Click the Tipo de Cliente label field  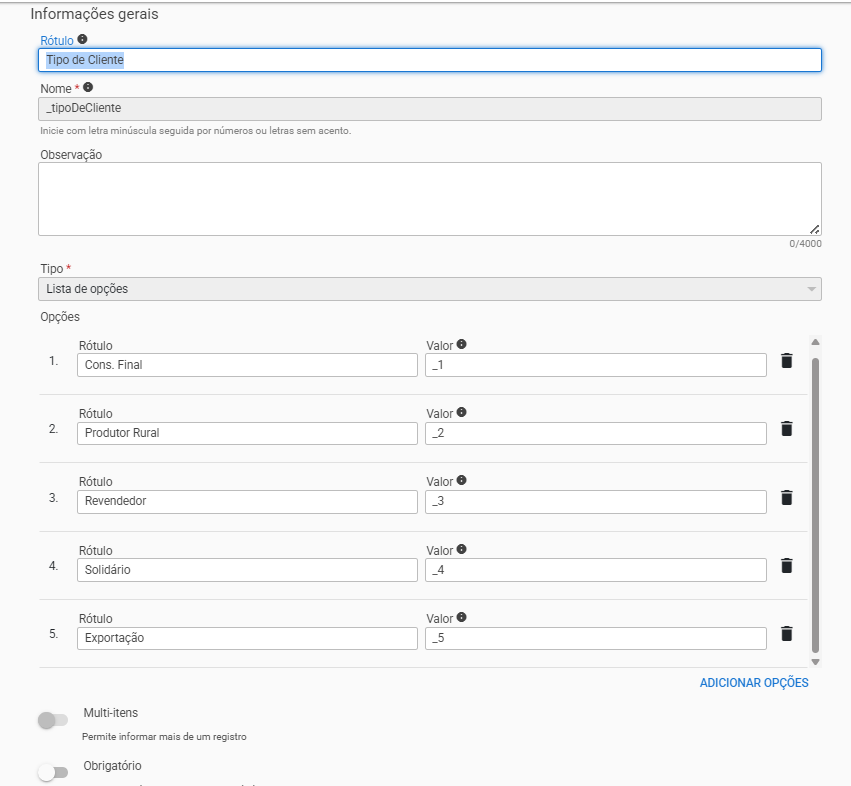[430, 60]
